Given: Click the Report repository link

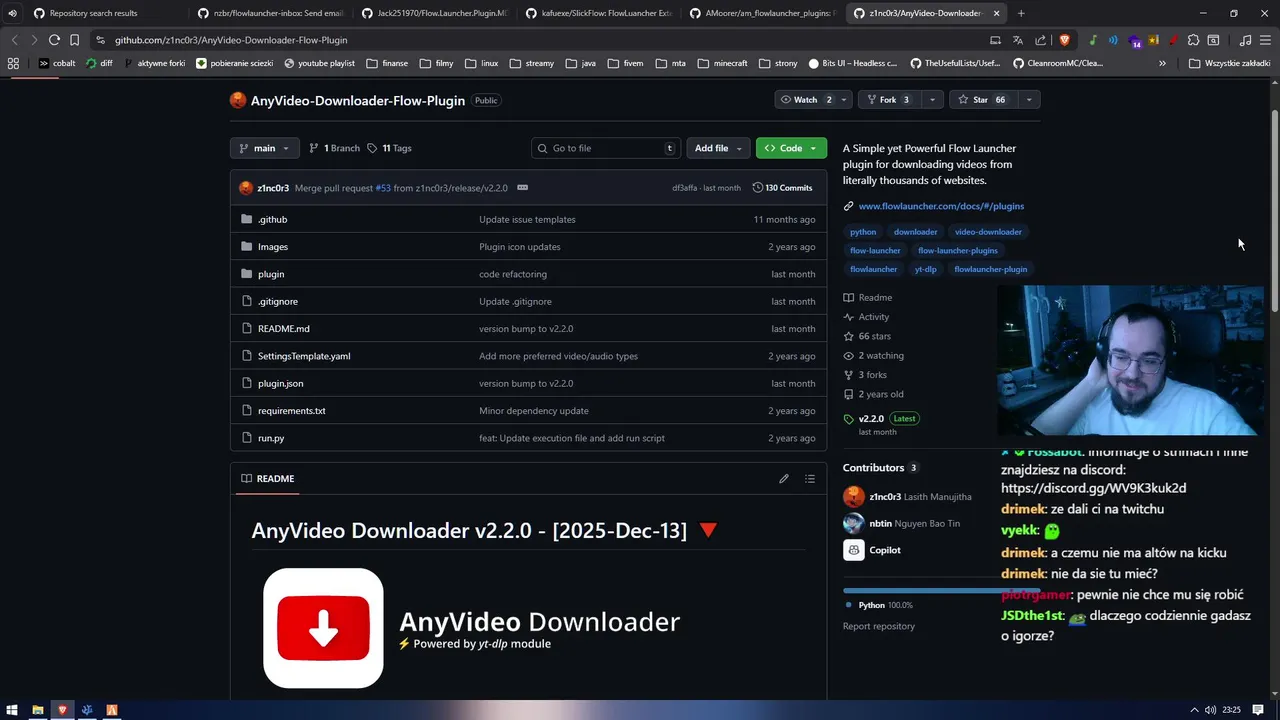Looking at the screenshot, I should pos(879,626).
